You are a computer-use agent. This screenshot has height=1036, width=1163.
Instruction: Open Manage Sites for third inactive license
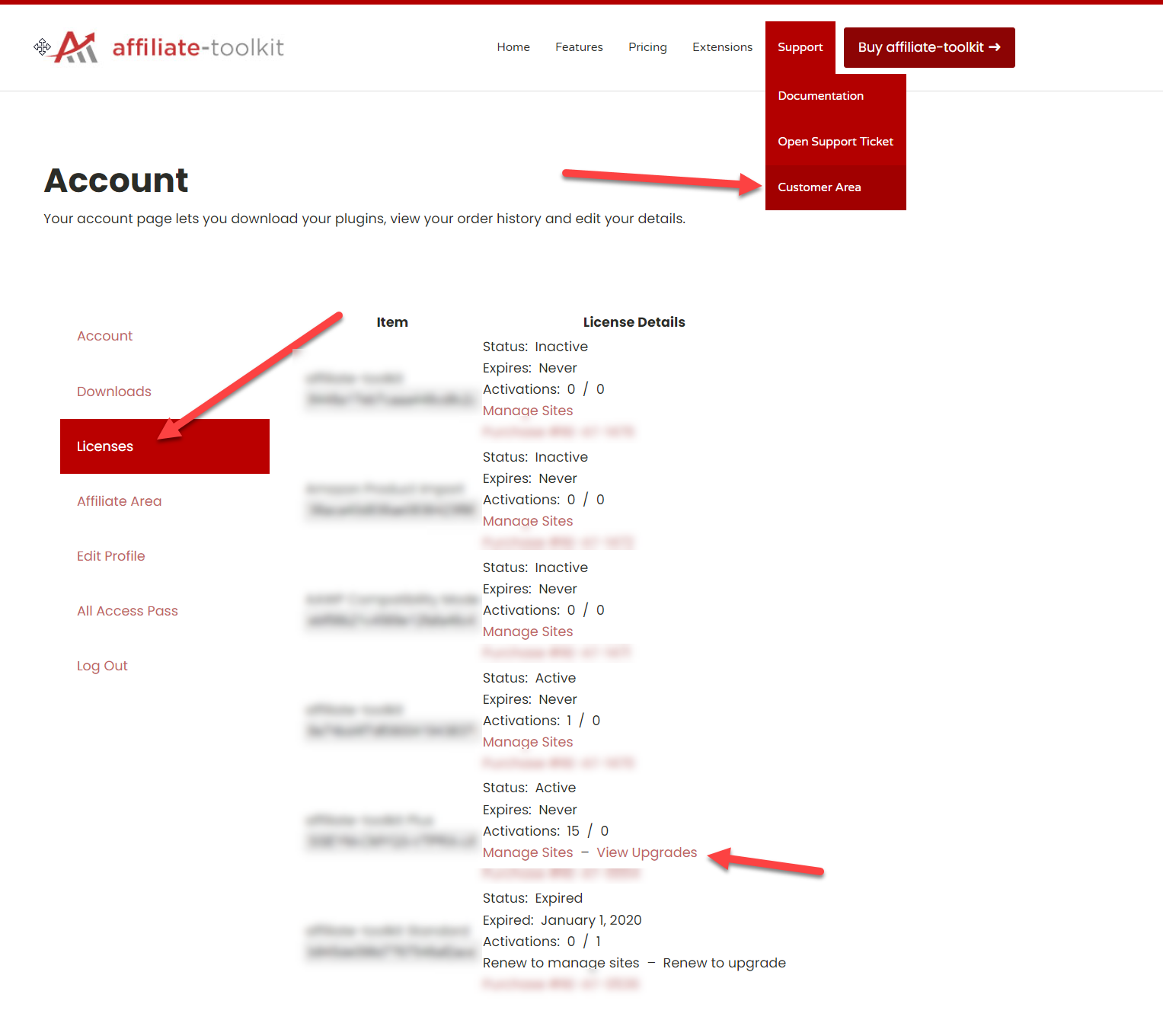coord(528,632)
